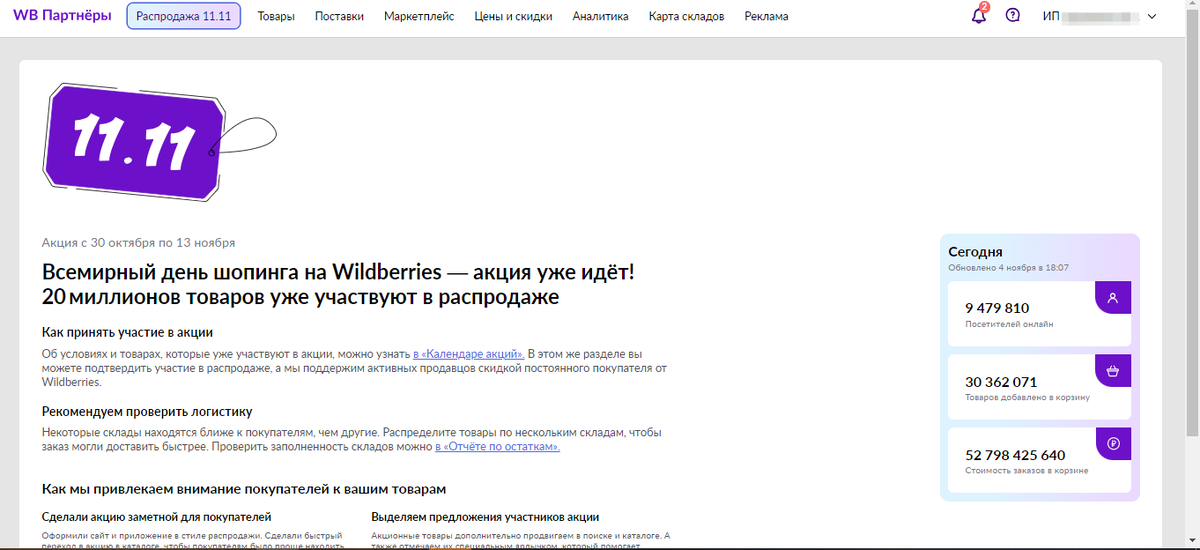This screenshot has height=550, width=1200.
Task: Follow the «Календаре акций» link
Action: point(469,354)
